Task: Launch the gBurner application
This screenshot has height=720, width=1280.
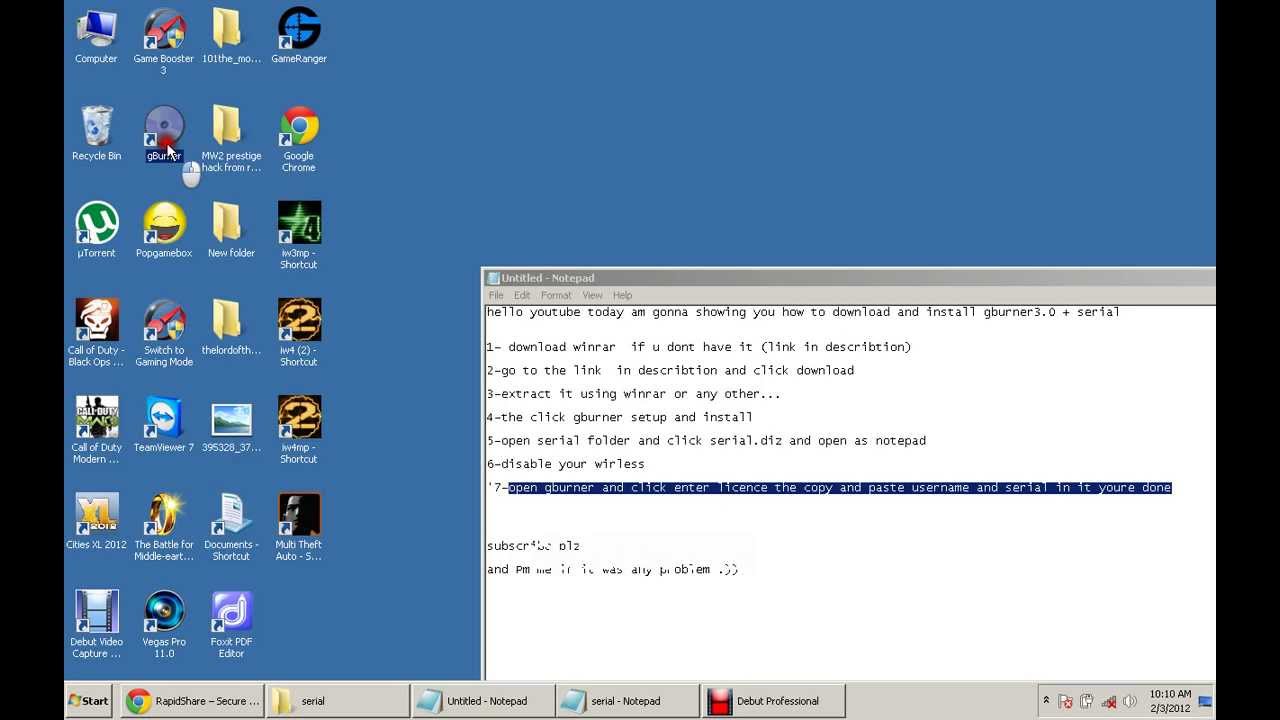Action: pyautogui.click(x=163, y=130)
